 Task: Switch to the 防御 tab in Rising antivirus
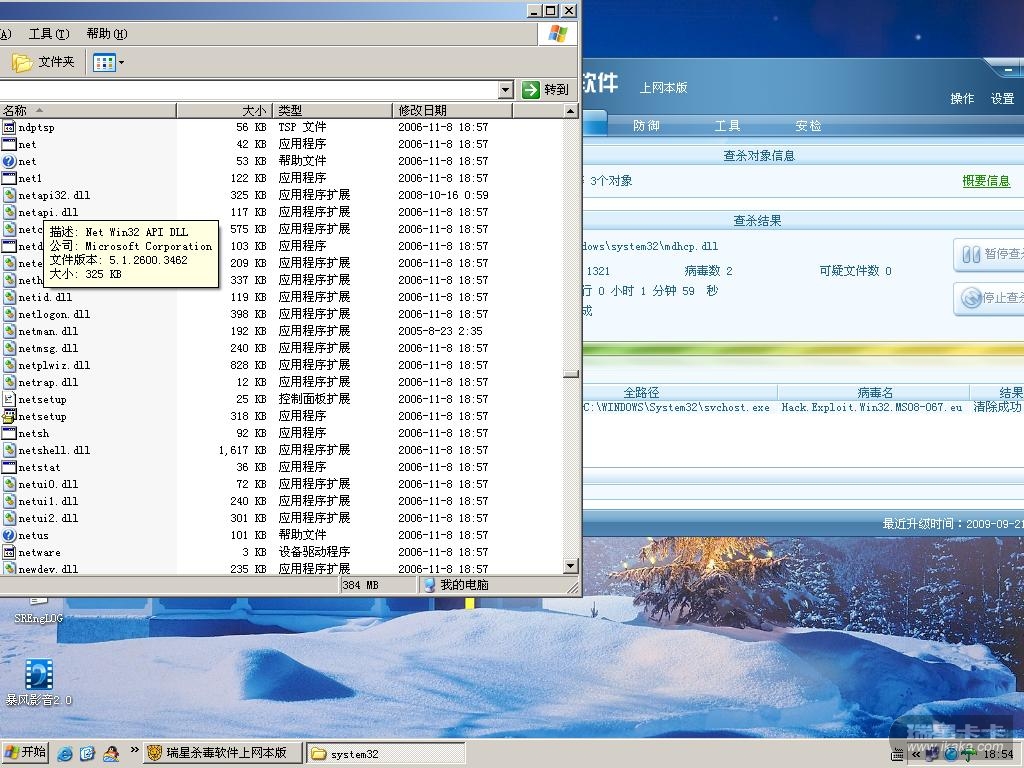coord(646,125)
